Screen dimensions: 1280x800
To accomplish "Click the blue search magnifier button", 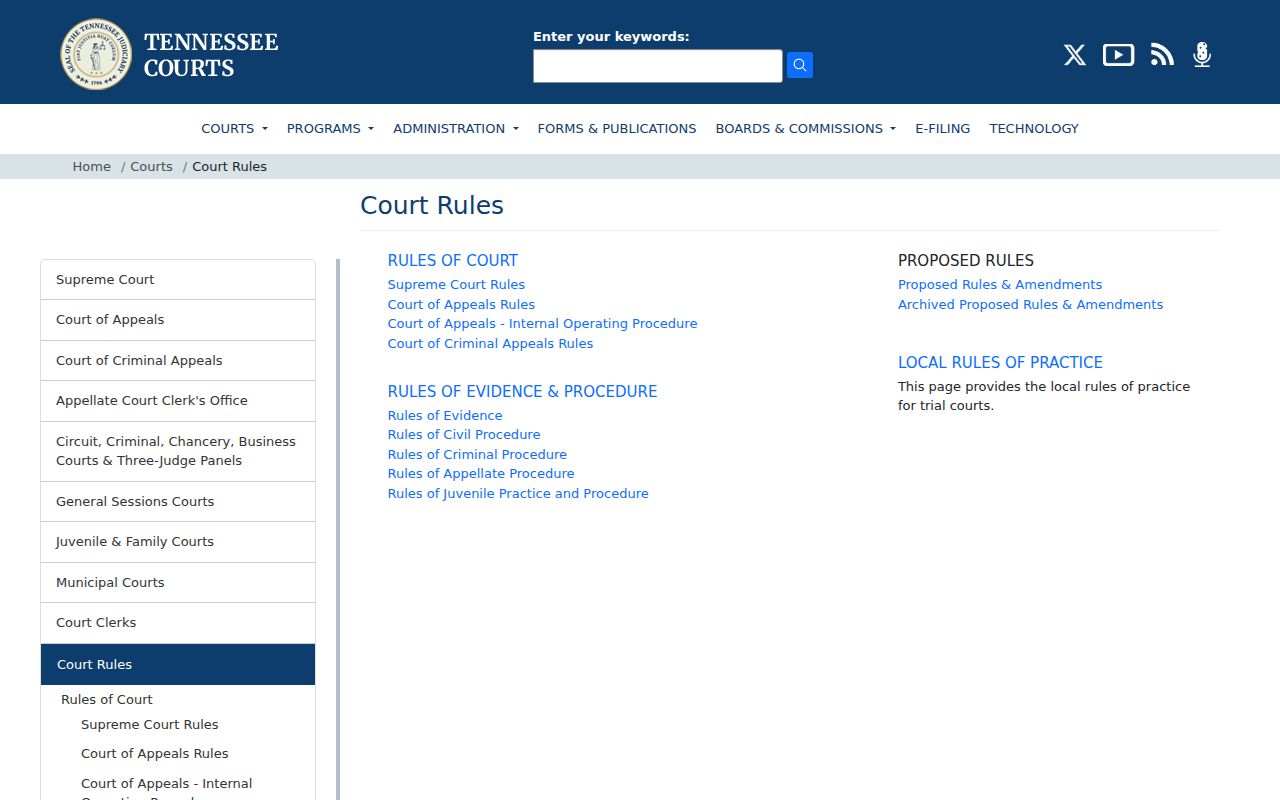I will [x=800, y=65].
